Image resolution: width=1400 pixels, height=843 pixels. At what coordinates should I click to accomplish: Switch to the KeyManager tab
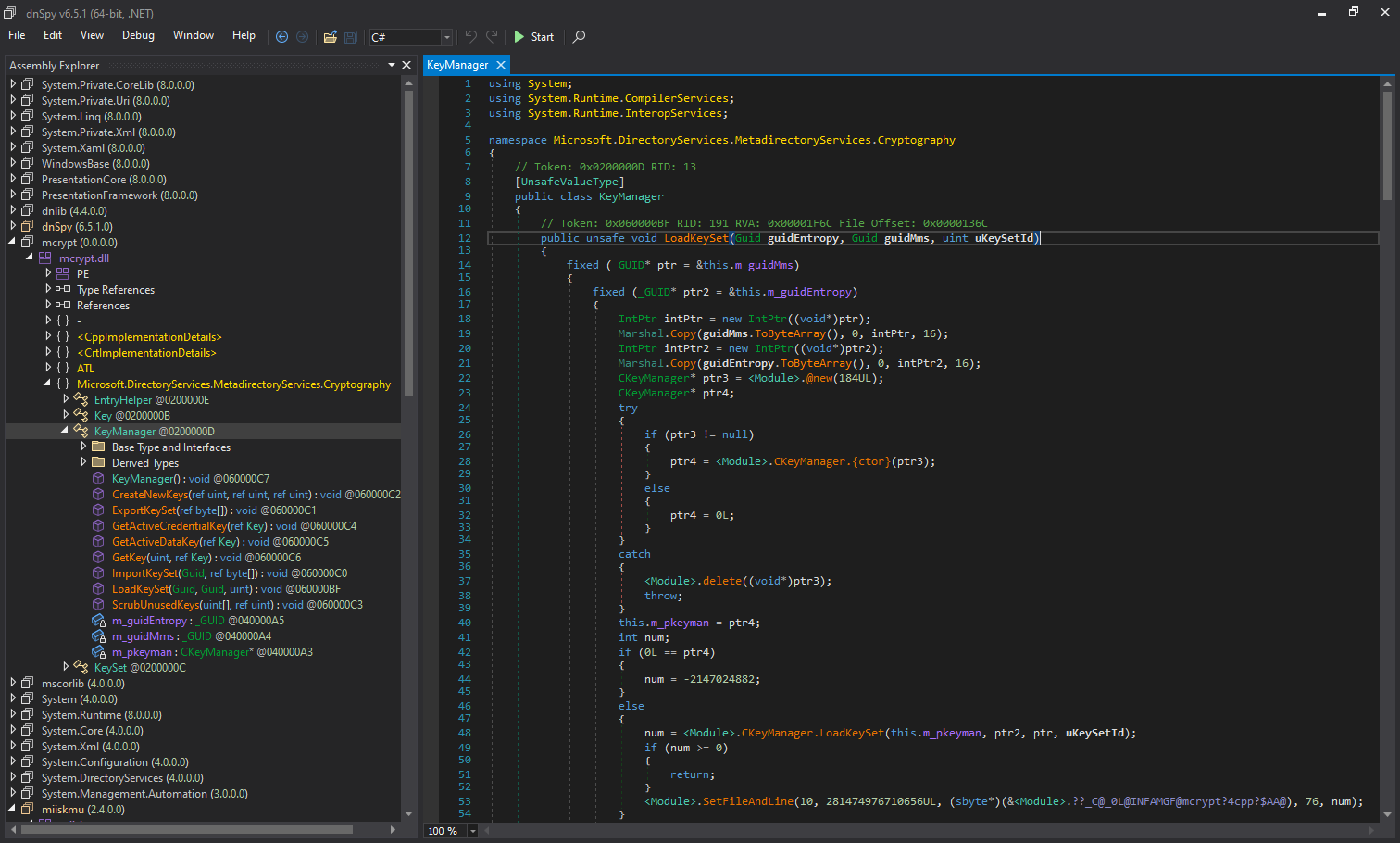[x=457, y=65]
